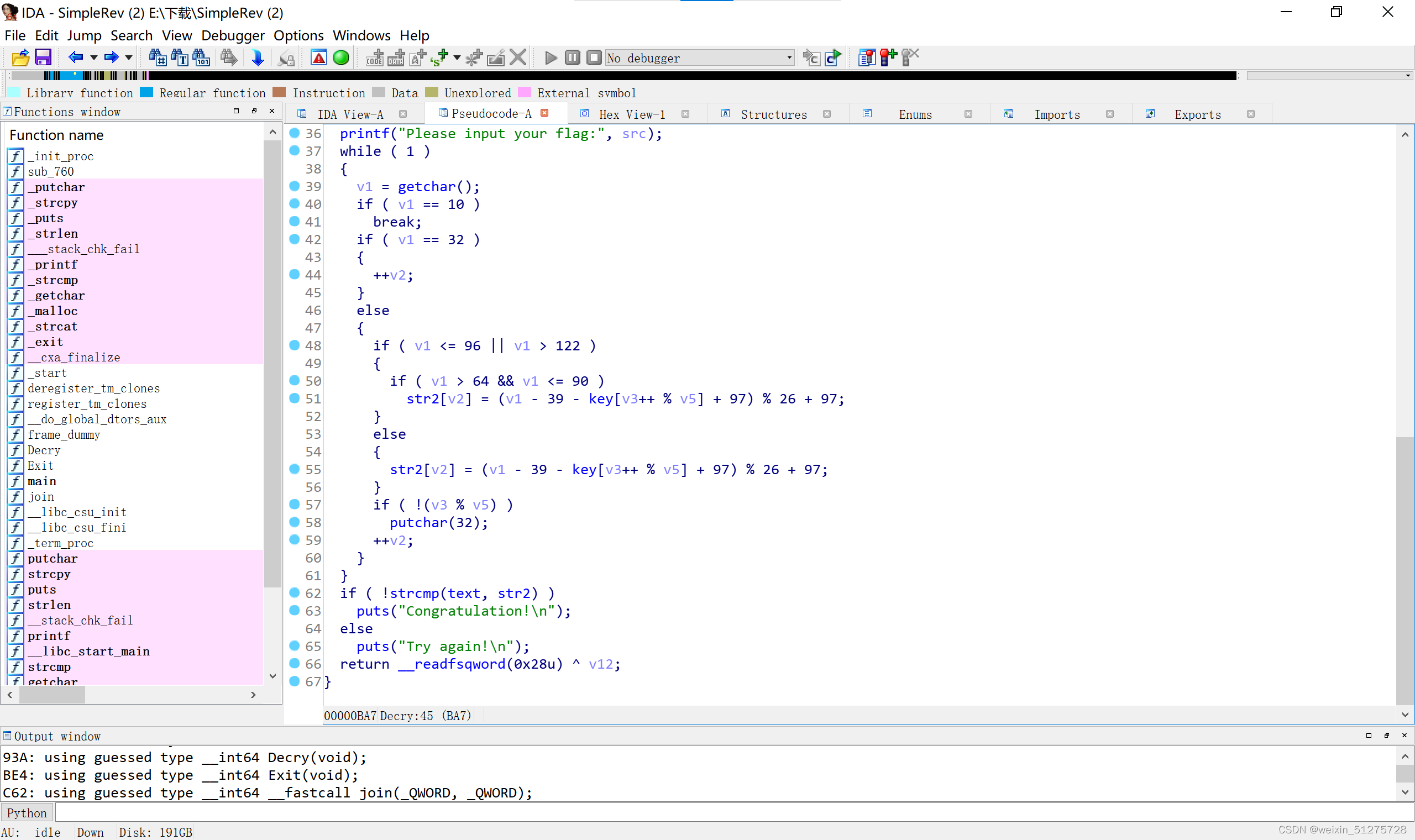Close the Exports tab
The width and height of the screenshot is (1415, 840).
pos(1251,114)
